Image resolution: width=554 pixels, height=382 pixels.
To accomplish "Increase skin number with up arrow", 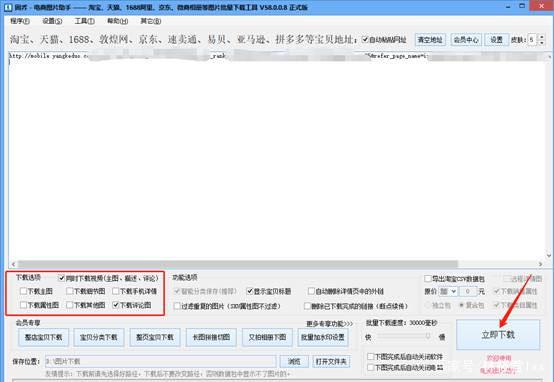I will point(542,37).
